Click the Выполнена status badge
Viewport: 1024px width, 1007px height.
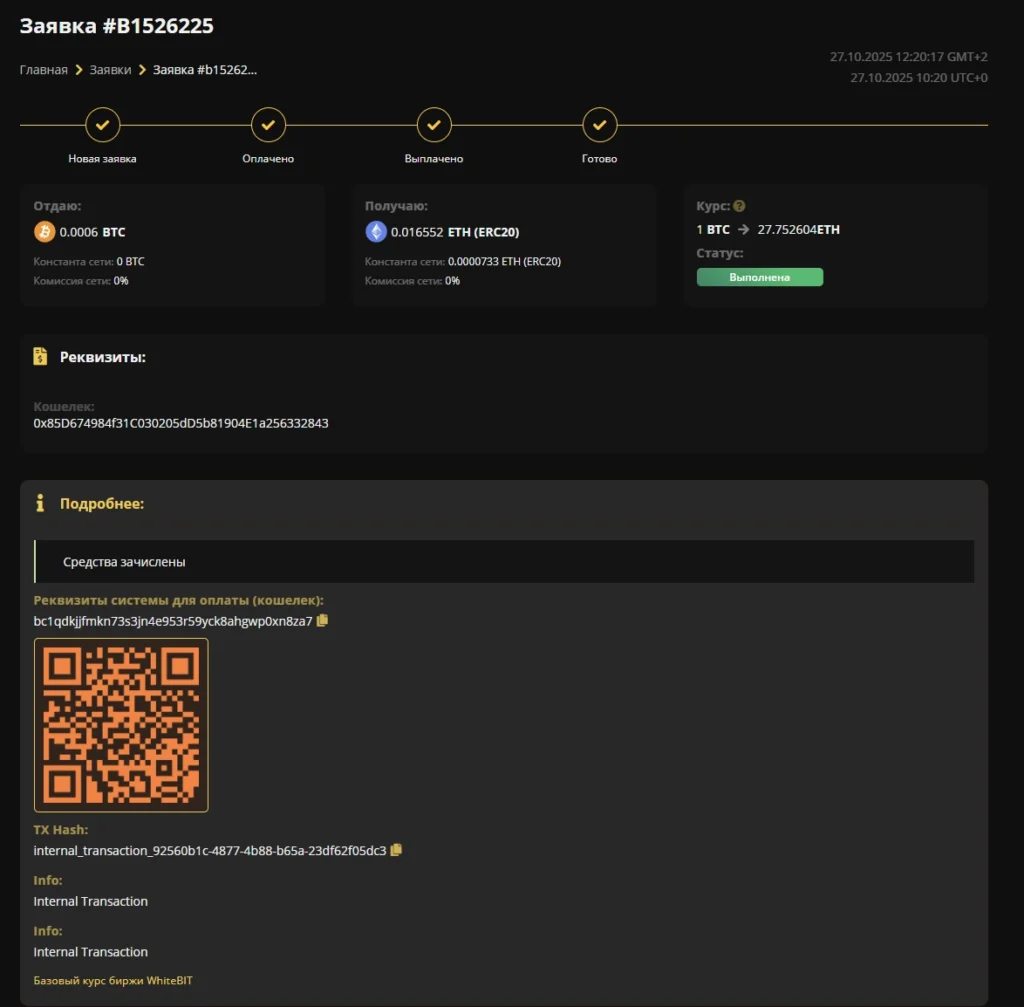(760, 277)
